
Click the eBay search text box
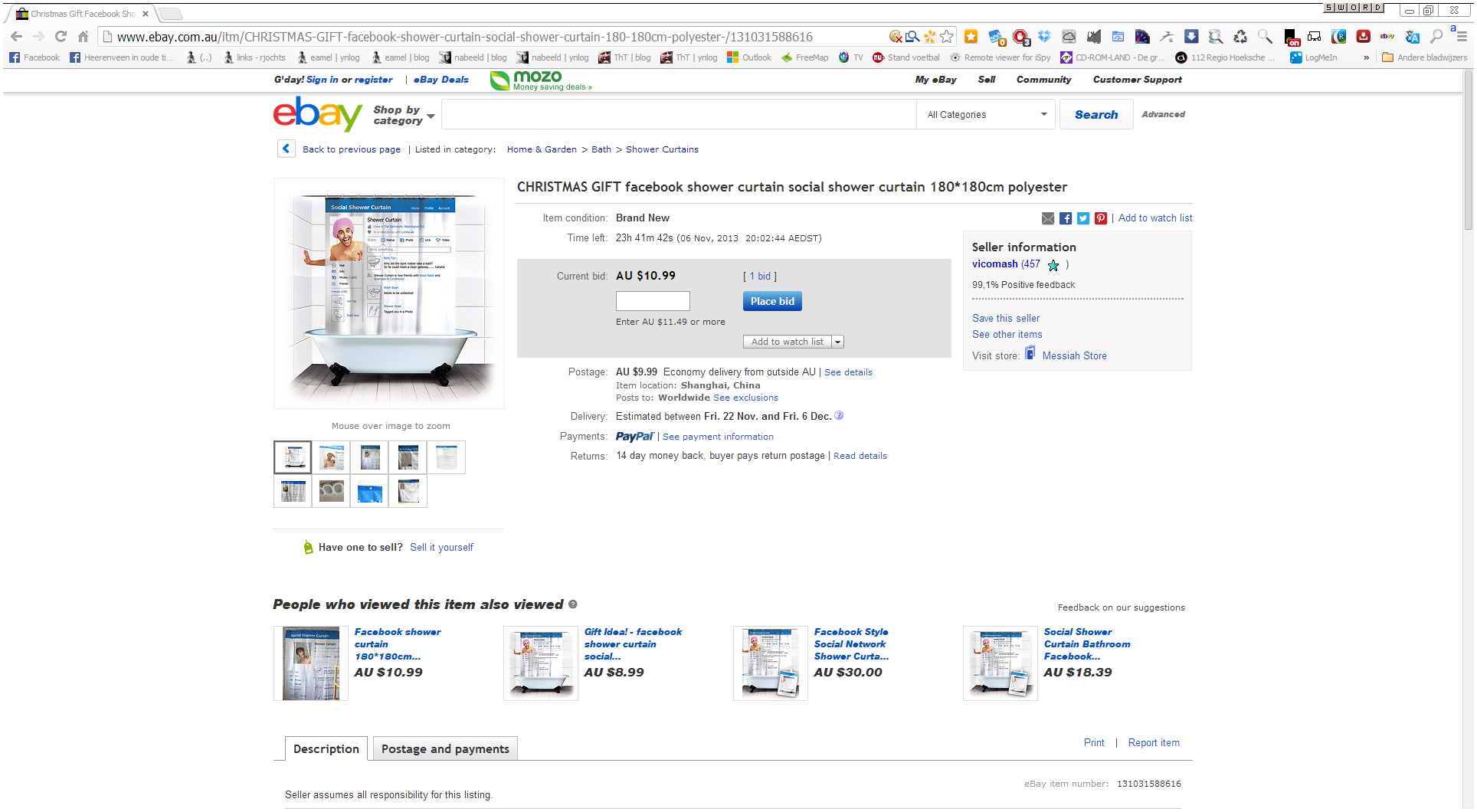click(679, 115)
